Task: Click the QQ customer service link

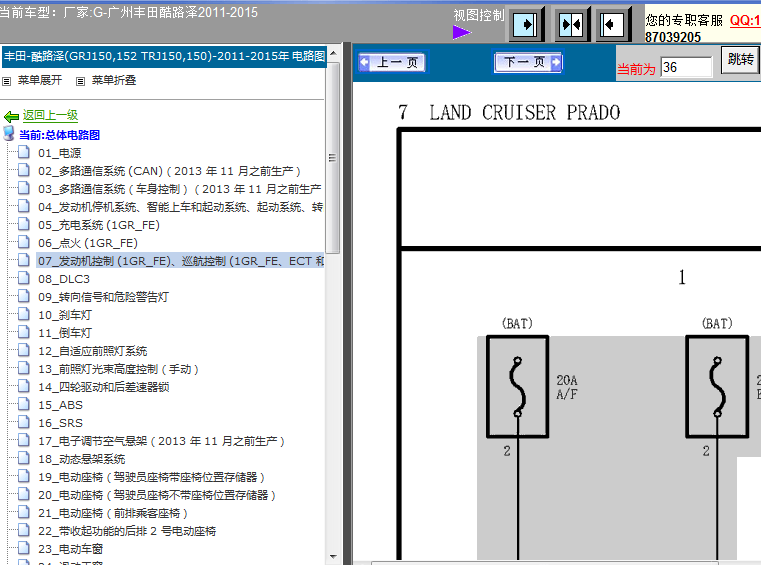Action: 745,20
